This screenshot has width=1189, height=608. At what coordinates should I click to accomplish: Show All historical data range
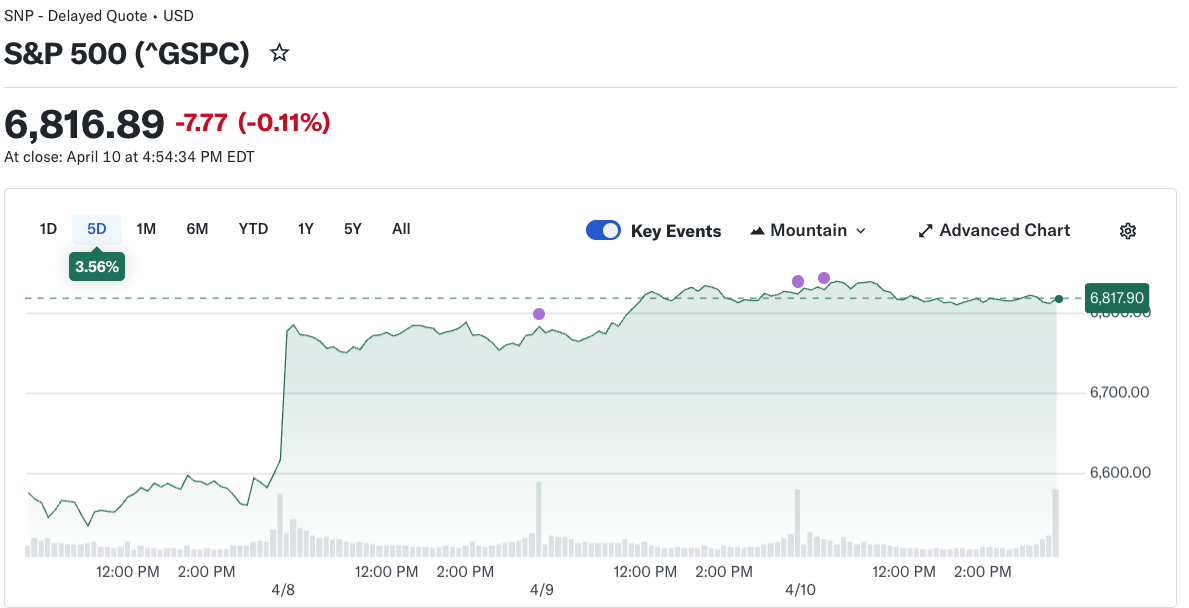401,229
